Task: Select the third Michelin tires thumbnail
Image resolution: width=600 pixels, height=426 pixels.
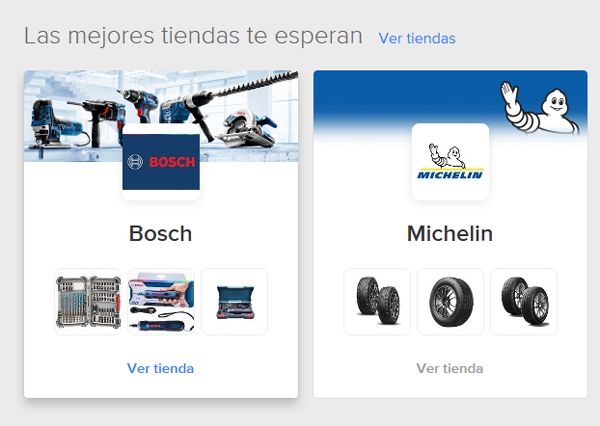Action: click(523, 302)
